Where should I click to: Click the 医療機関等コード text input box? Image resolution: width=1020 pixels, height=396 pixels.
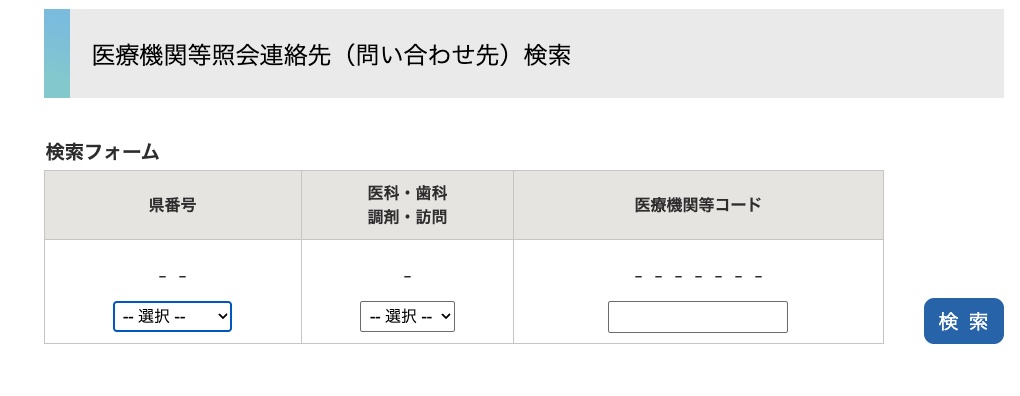click(x=698, y=317)
